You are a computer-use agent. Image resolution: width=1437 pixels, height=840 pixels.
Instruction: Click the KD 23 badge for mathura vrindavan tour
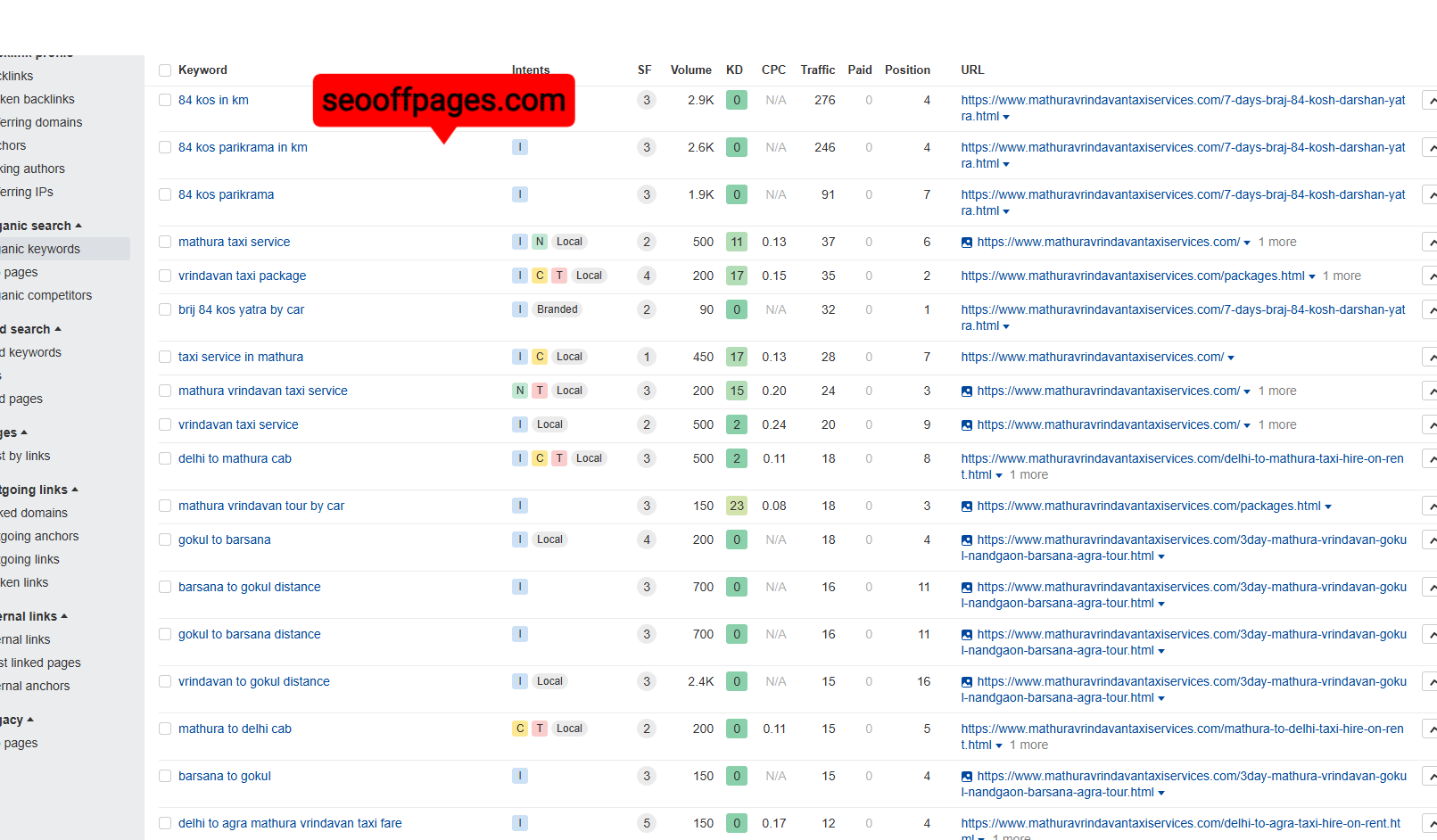(x=737, y=506)
